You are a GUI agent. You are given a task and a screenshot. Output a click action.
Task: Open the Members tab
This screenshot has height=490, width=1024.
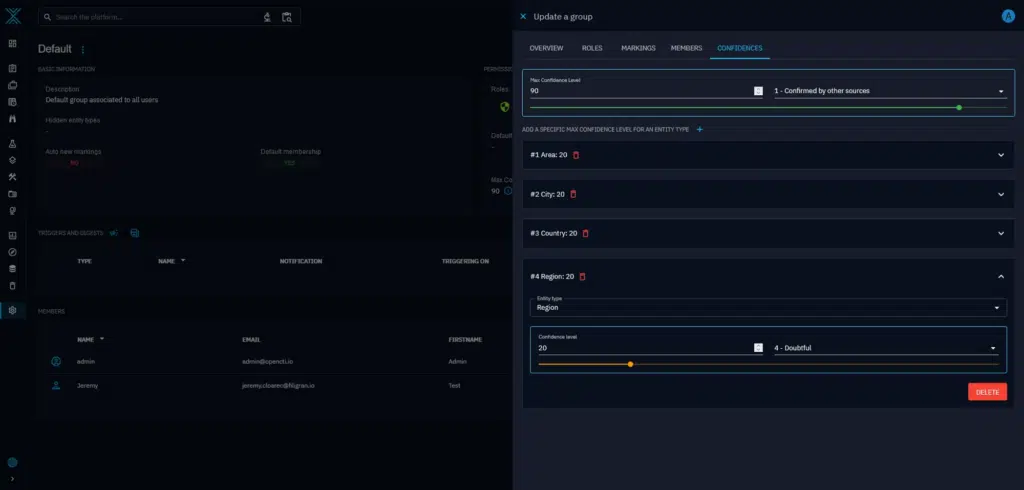point(686,48)
